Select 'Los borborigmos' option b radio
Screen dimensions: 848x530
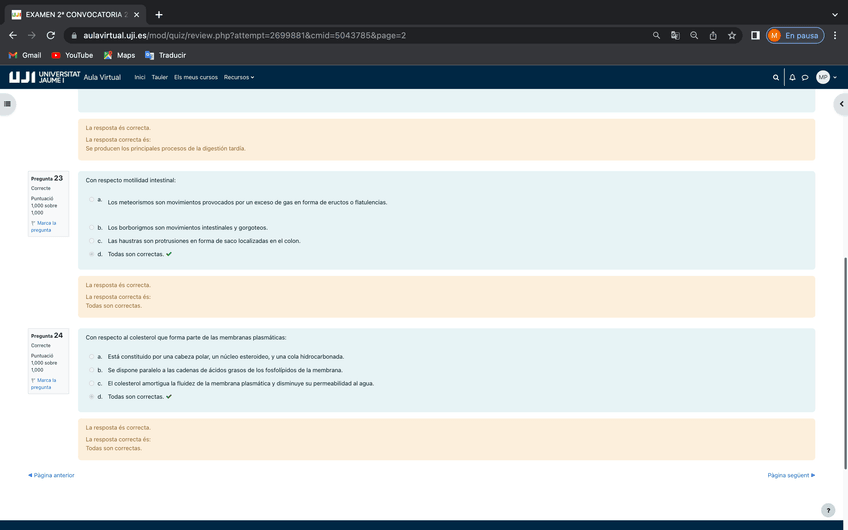92,228
